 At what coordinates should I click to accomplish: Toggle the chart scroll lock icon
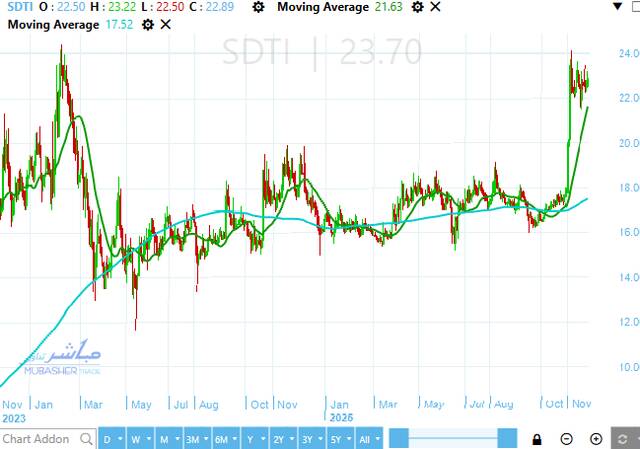pos(538,439)
